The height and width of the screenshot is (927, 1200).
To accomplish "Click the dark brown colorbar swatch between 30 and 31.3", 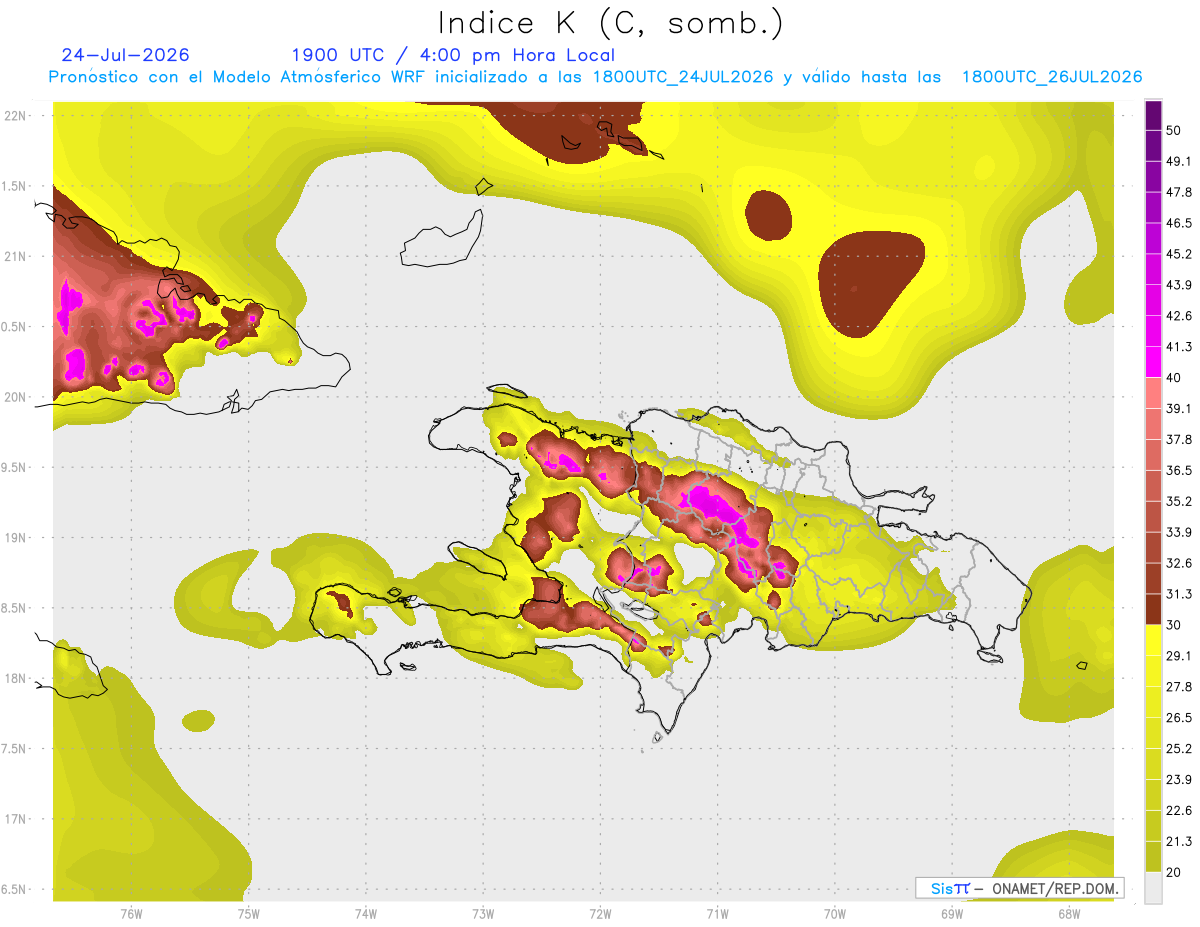I will (1153, 609).
